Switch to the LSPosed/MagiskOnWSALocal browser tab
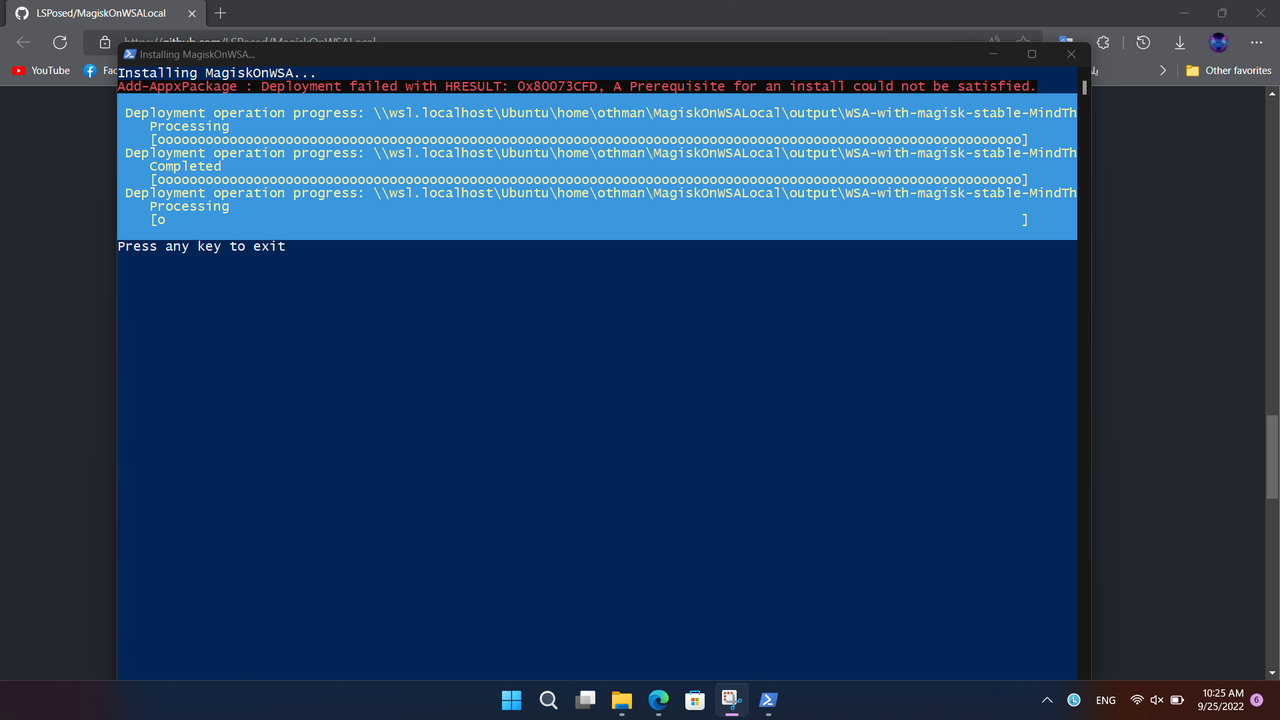Screen dimensions: 1280x720 [100, 13]
